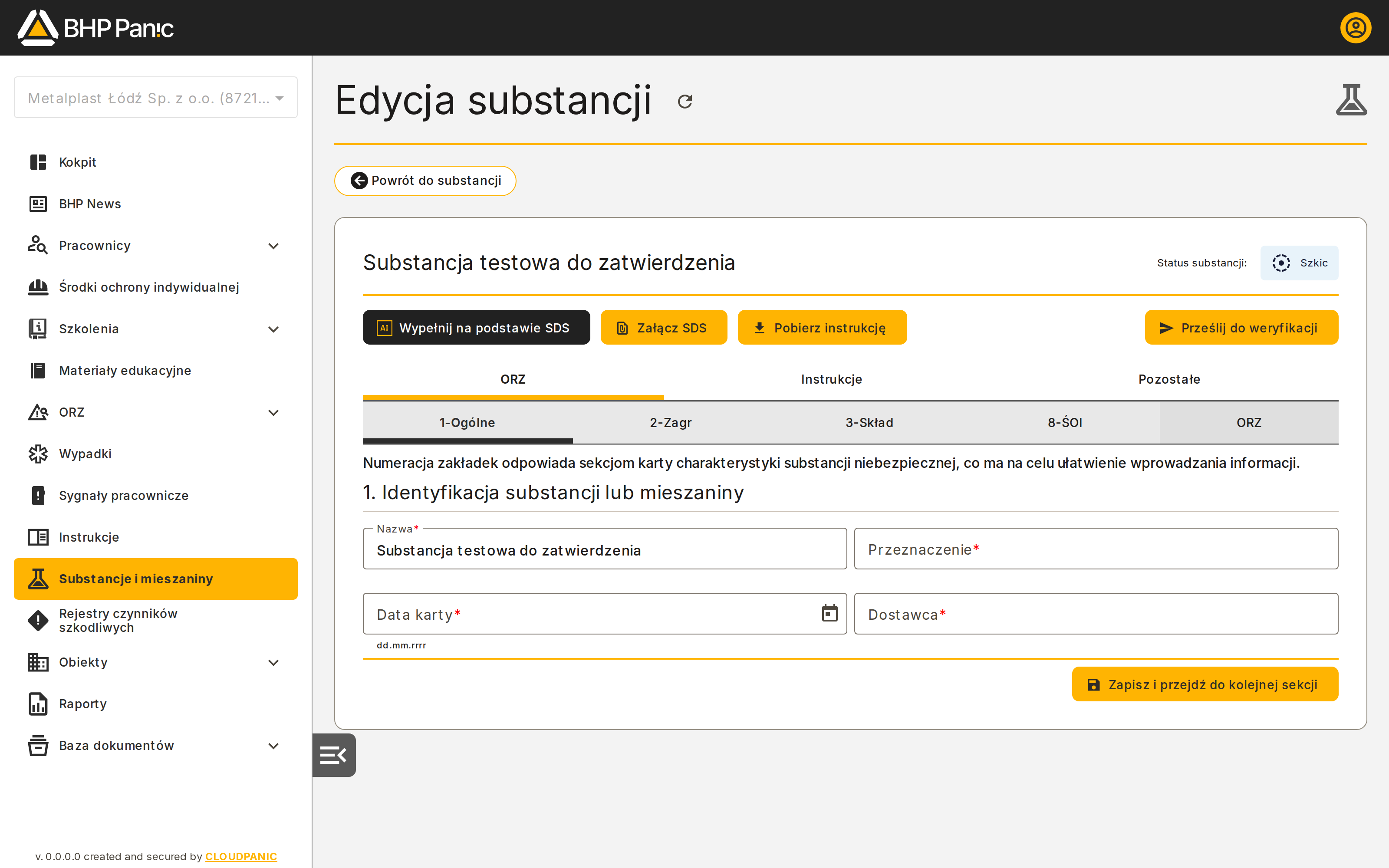Click the flask icon in page header

[x=1351, y=100]
